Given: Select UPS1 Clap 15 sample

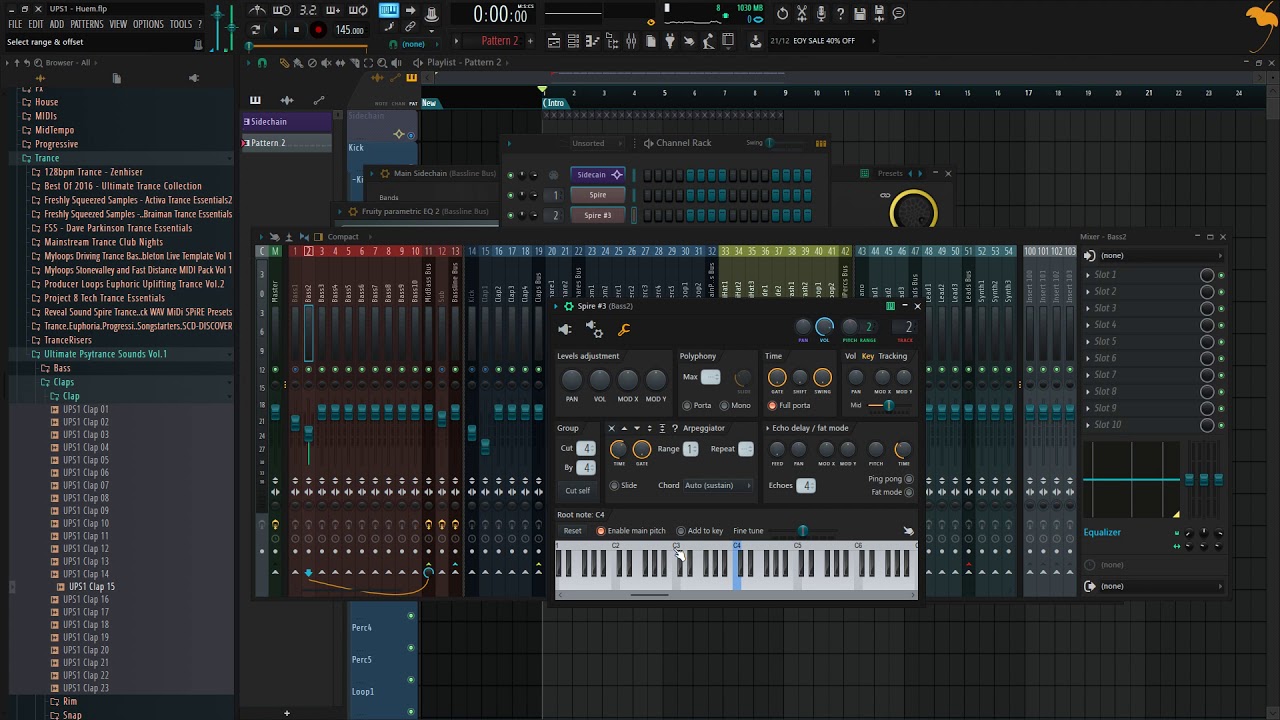Looking at the screenshot, I should 91,587.
